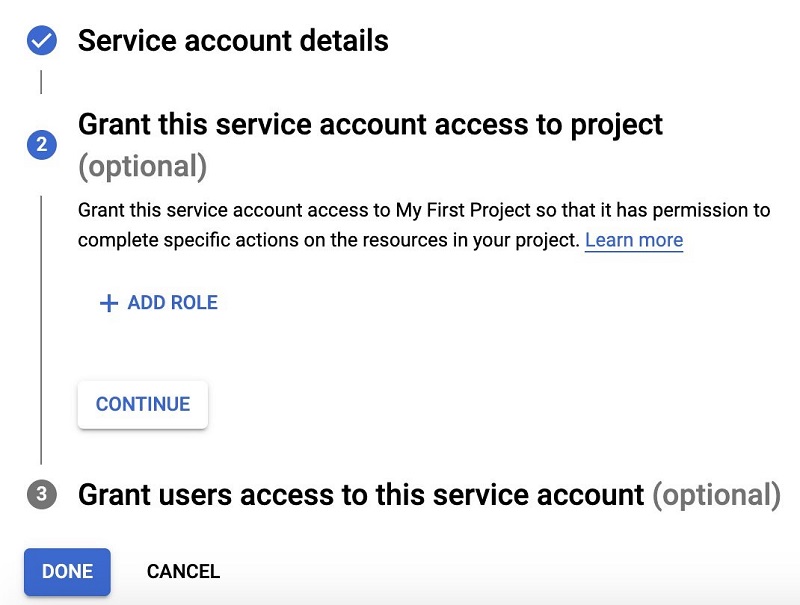Add a role to the service account
Viewport: 800px width, 605px height.
click(159, 302)
